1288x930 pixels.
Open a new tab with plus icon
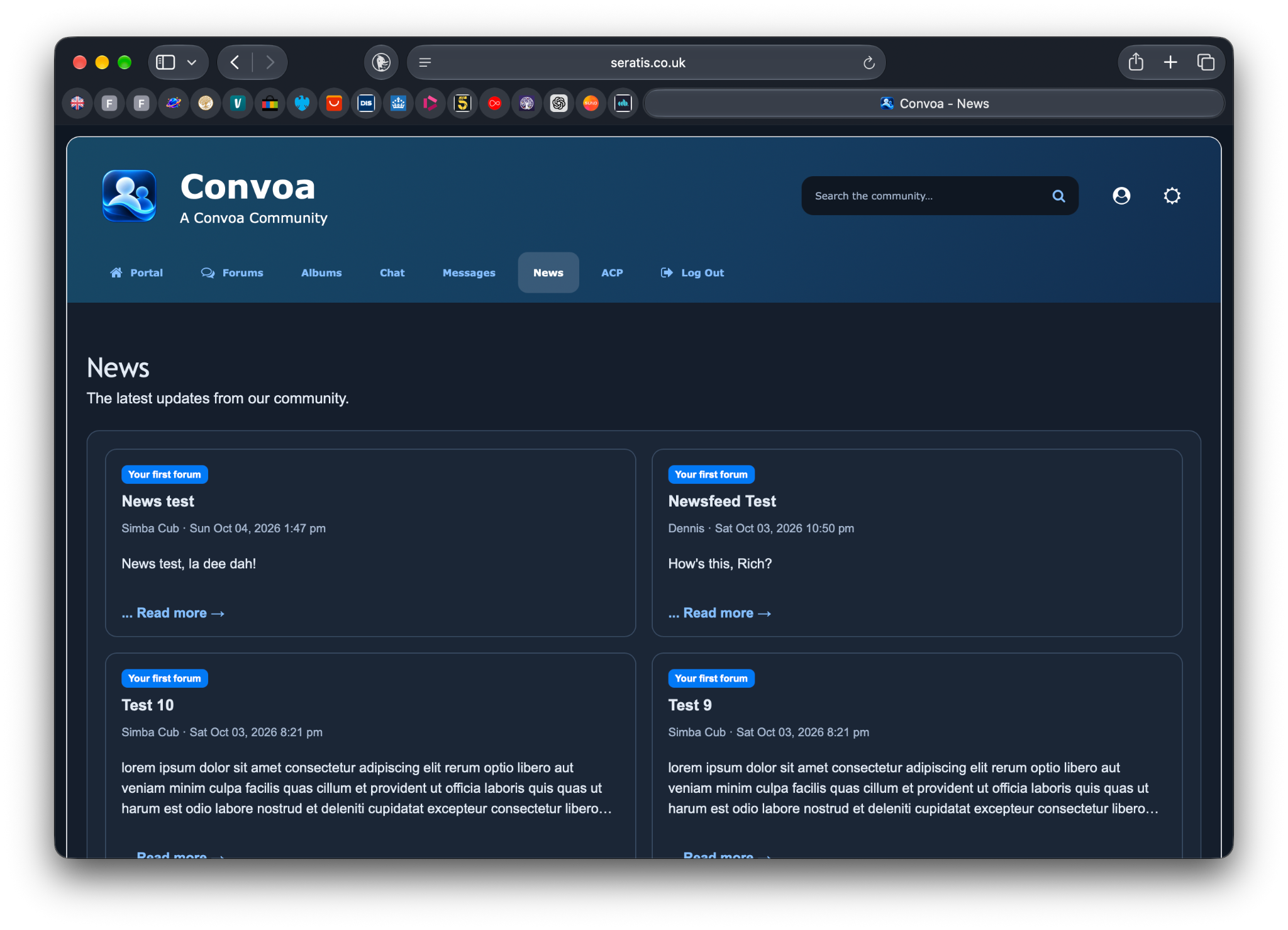click(x=1170, y=62)
